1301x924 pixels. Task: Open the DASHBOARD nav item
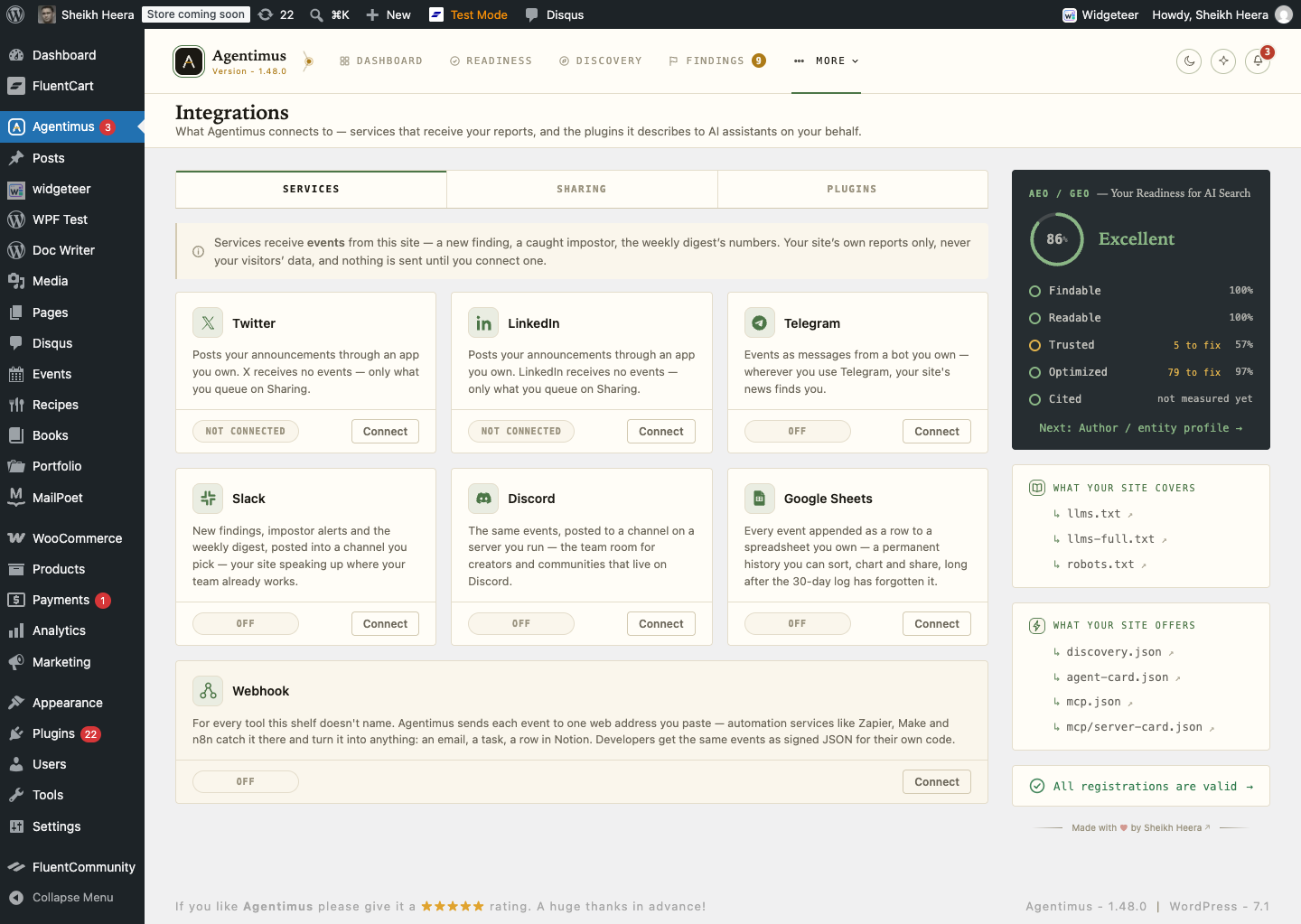(x=381, y=61)
